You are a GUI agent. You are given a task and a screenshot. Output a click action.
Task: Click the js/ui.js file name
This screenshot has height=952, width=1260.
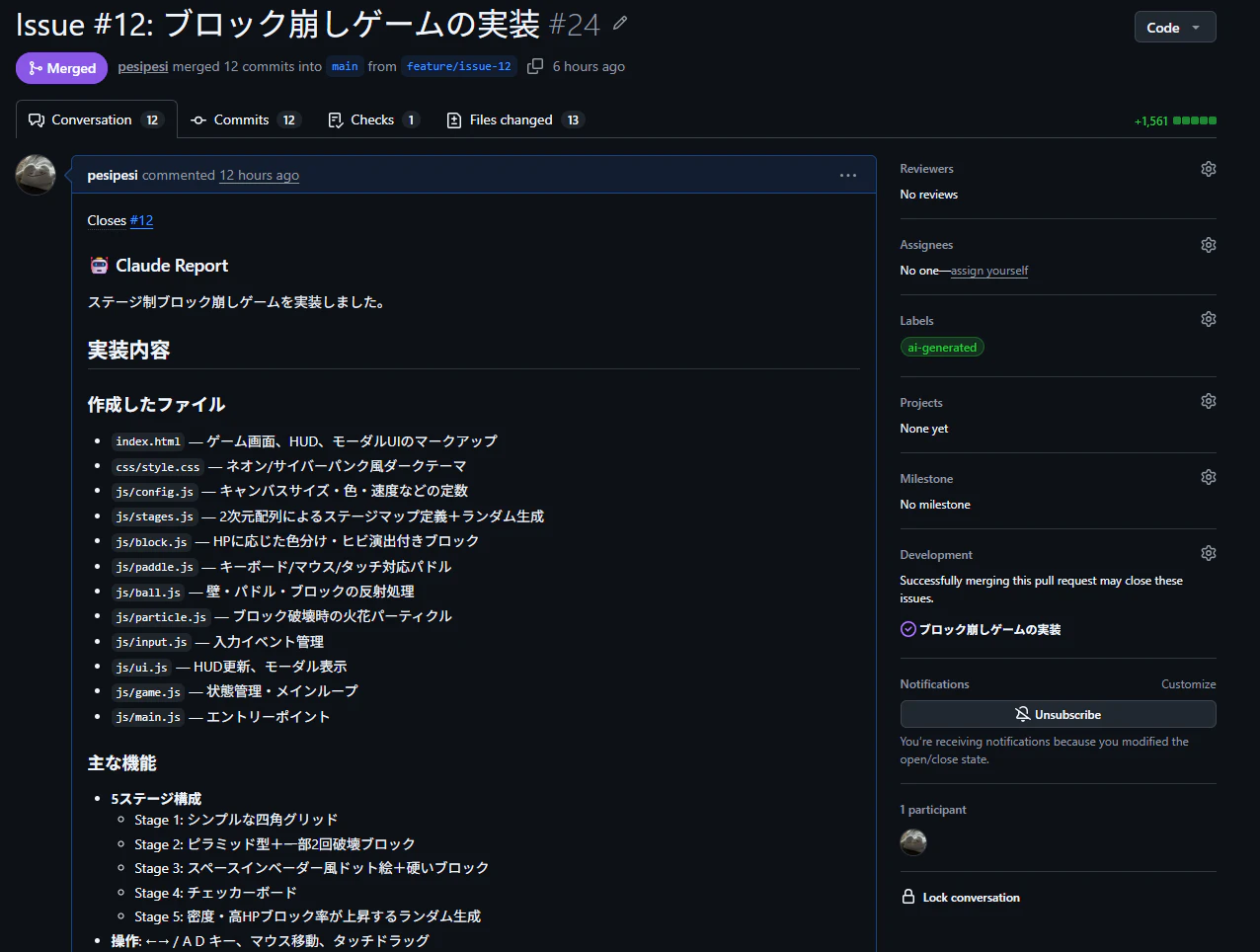[141, 667]
